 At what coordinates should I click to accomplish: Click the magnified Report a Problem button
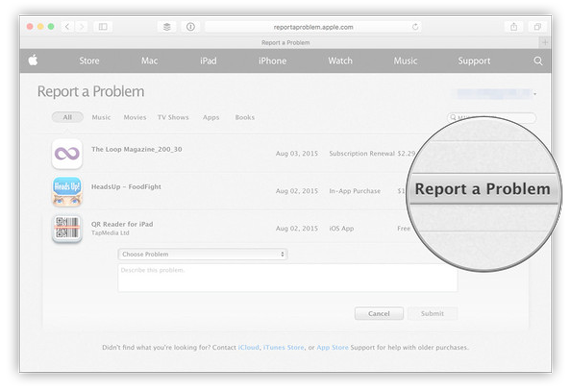pos(483,189)
